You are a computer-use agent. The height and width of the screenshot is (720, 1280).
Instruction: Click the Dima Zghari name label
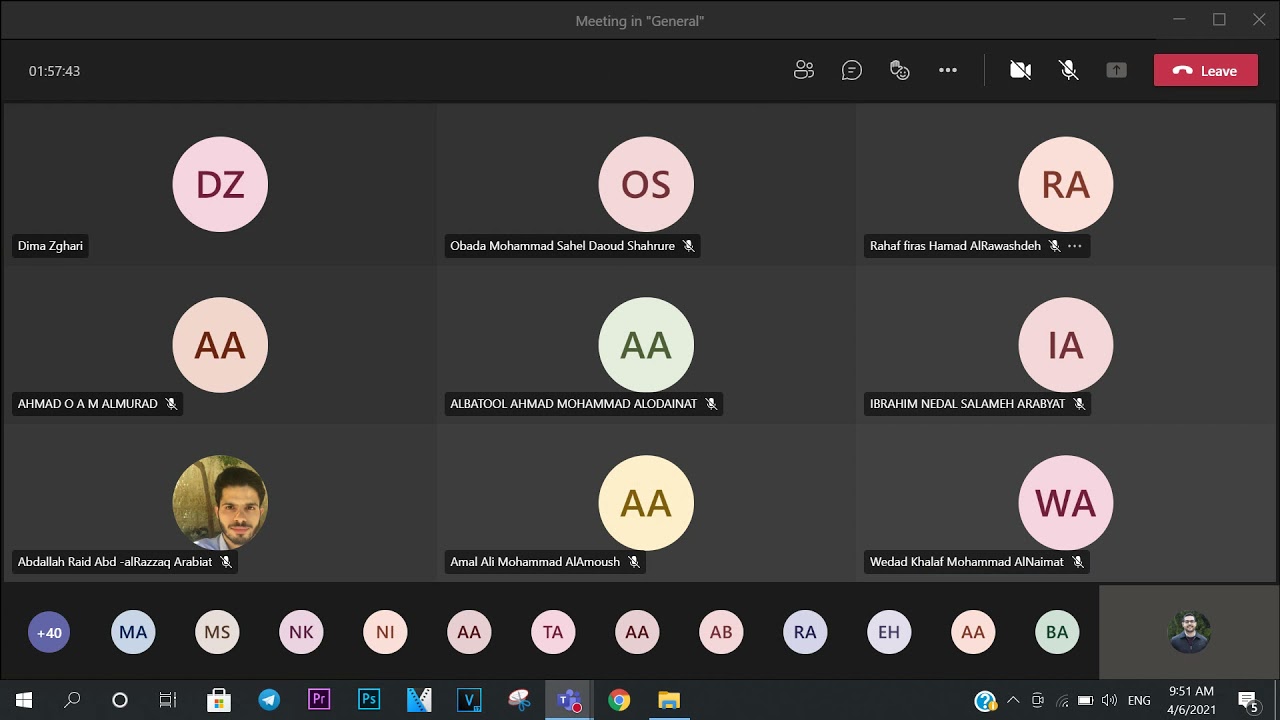tap(50, 246)
